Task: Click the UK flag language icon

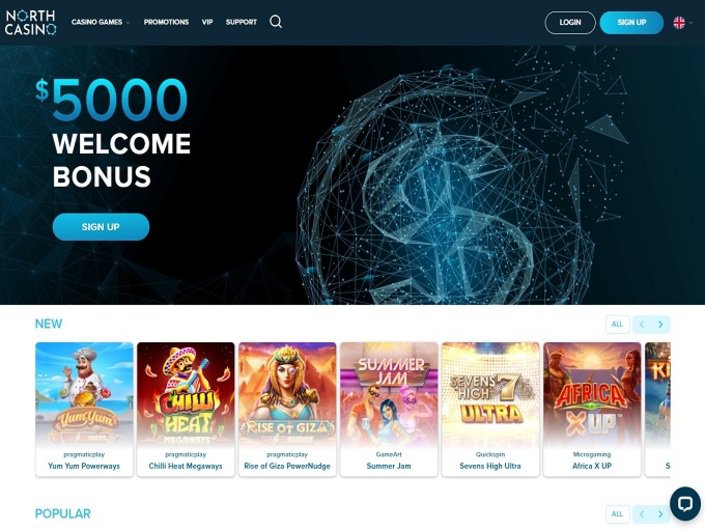Action: click(x=679, y=22)
